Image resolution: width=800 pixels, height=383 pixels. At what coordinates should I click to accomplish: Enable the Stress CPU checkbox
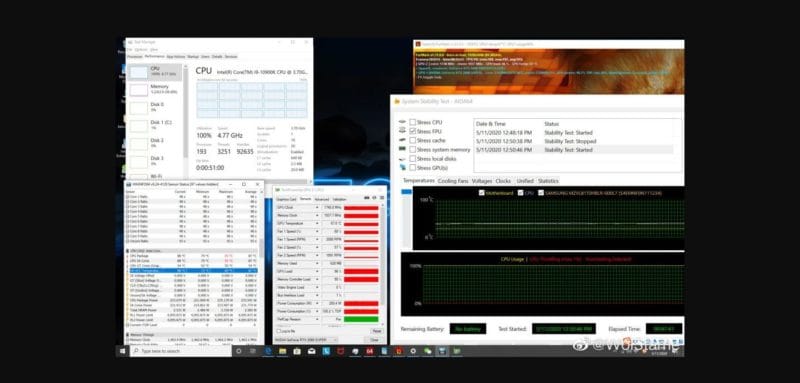[x=412, y=122]
